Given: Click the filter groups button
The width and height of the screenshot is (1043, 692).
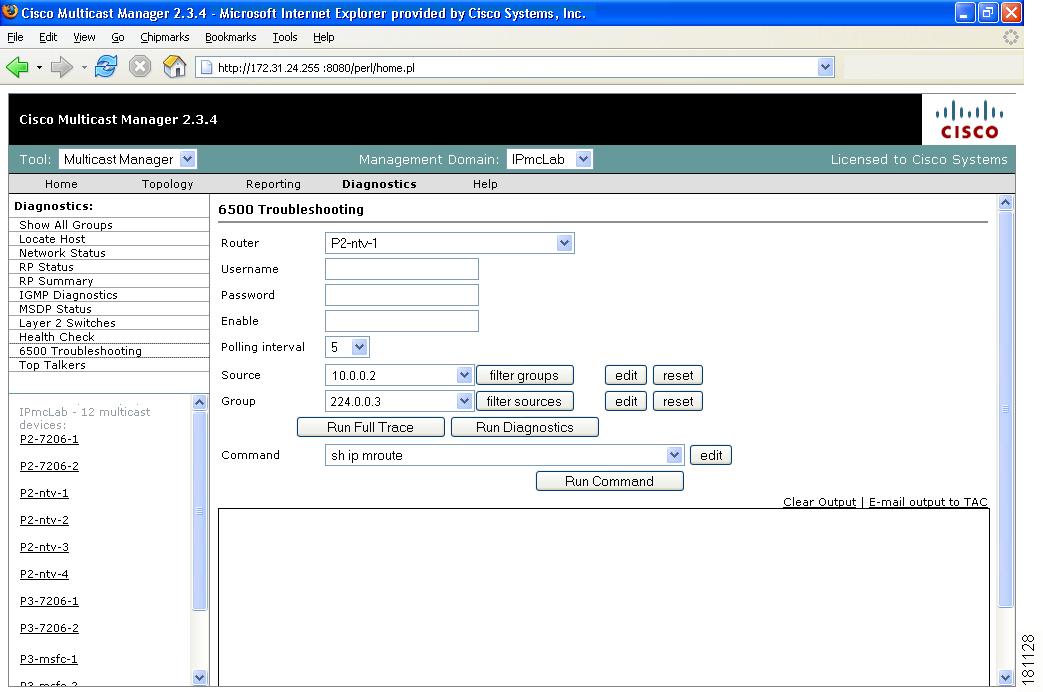Looking at the screenshot, I should tap(524, 375).
